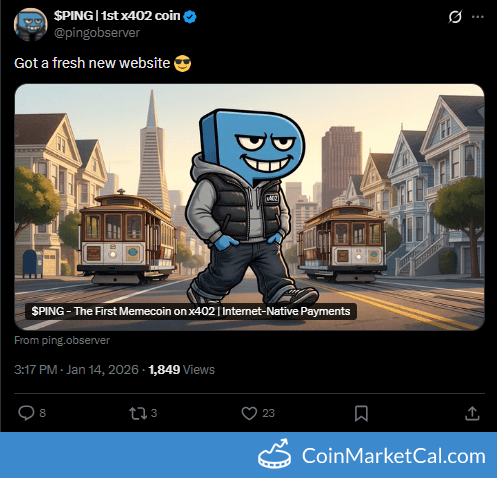Click the blue verified checkmark badge

point(190,17)
